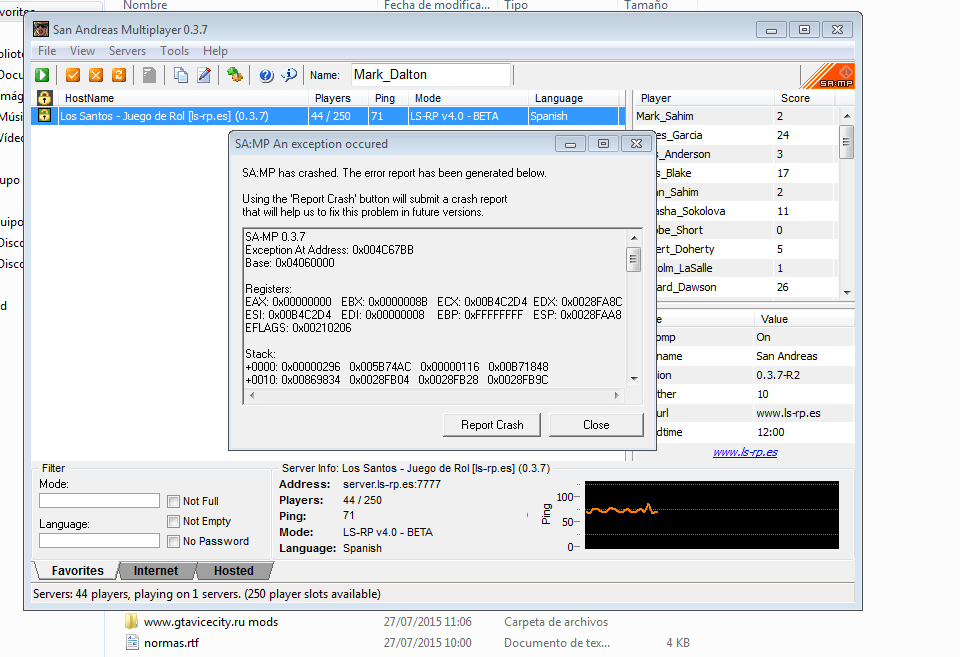Click the San Andreas Multiplayer title bar icon
Viewport: 960px width, 657px height.
click(x=41, y=29)
